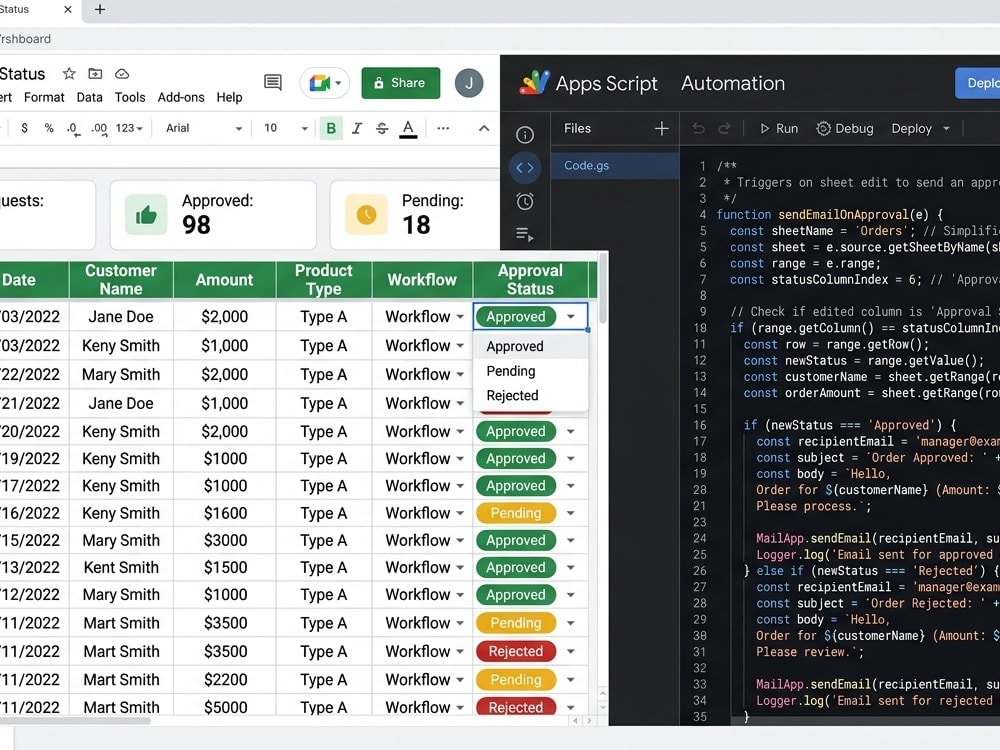Image resolution: width=1000 pixels, height=750 pixels.
Task: Open Apps Script Overview info icon
Action: tap(525, 135)
